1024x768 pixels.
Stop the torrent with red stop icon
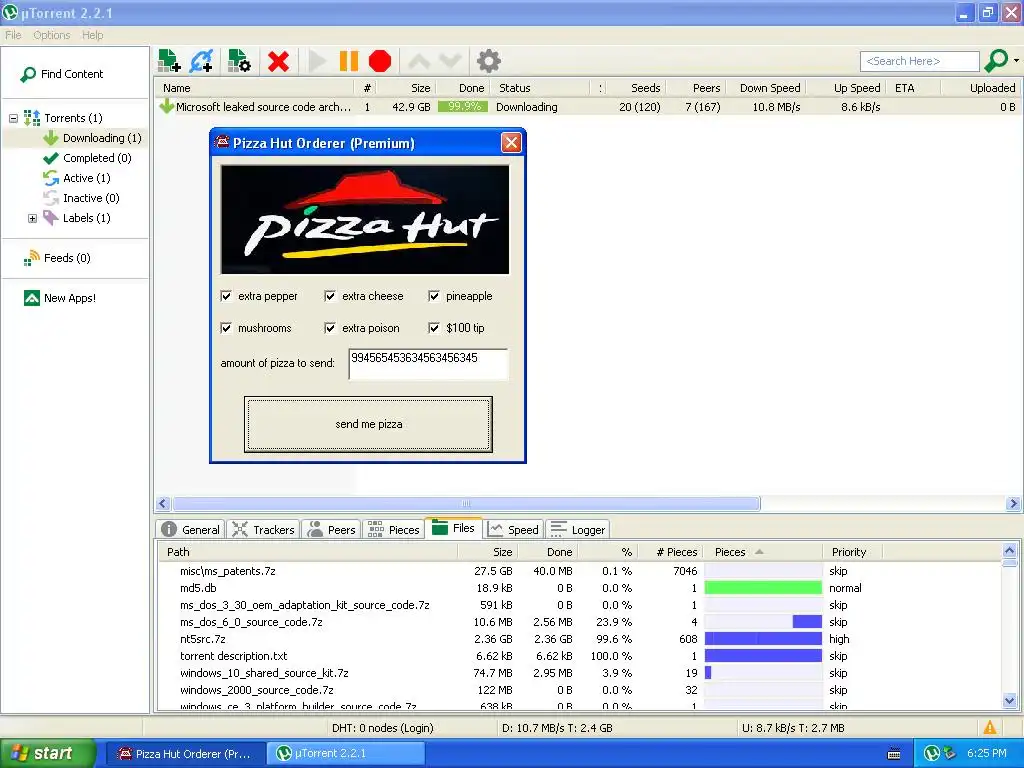click(x=379, y=61)
